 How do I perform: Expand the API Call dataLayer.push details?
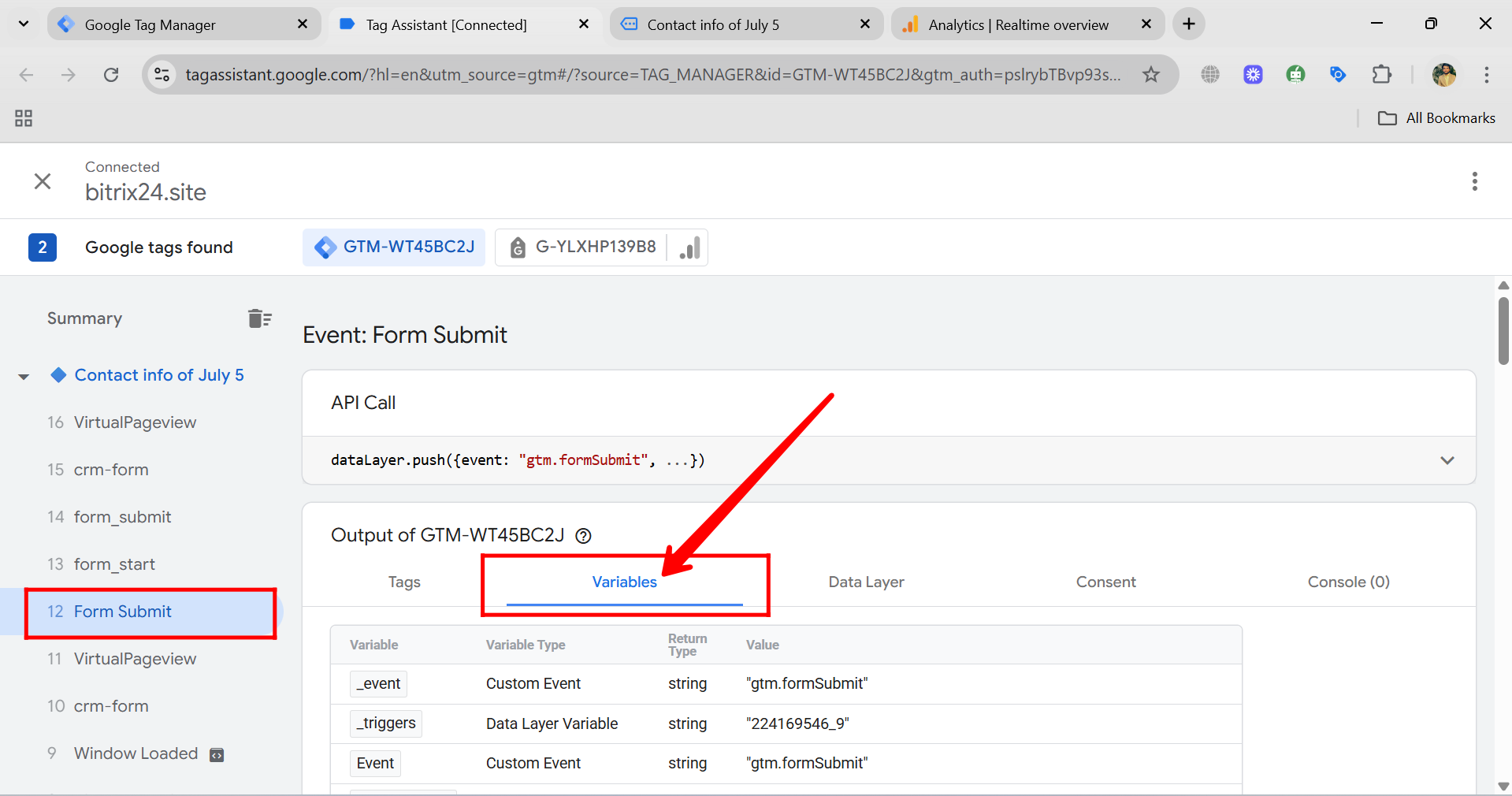tap(1447, 460)
